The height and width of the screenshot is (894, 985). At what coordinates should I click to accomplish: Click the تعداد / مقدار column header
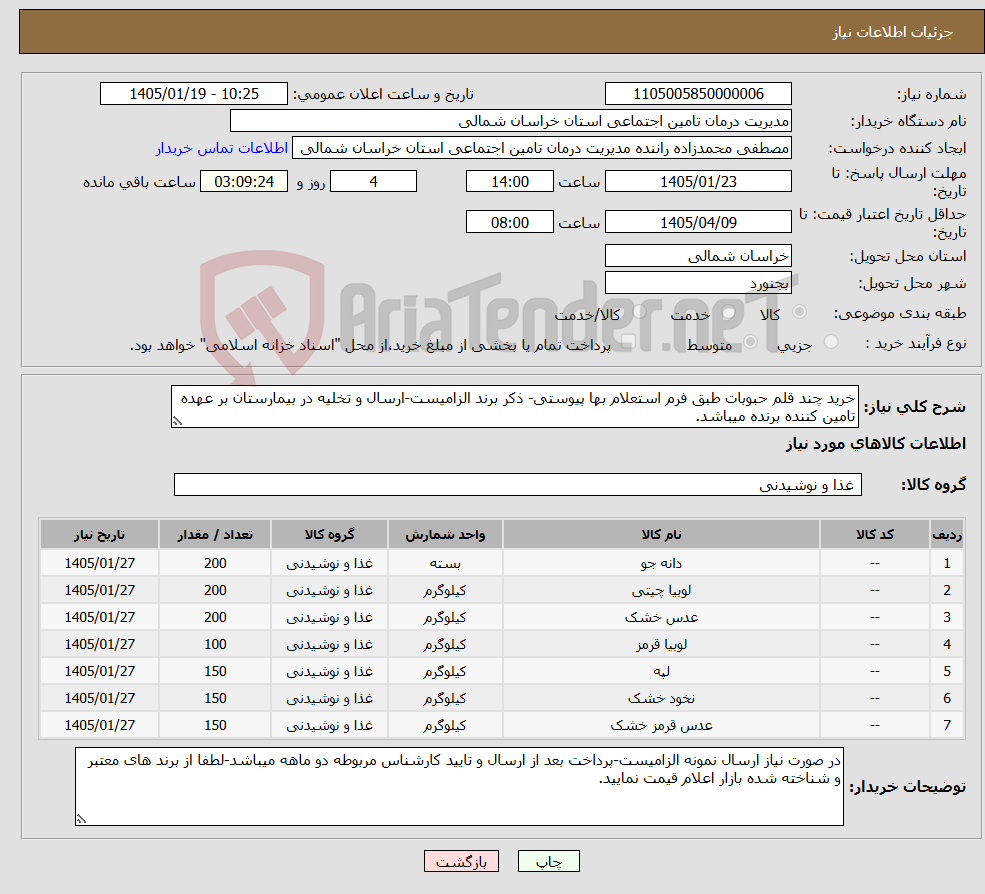(215, 535)
